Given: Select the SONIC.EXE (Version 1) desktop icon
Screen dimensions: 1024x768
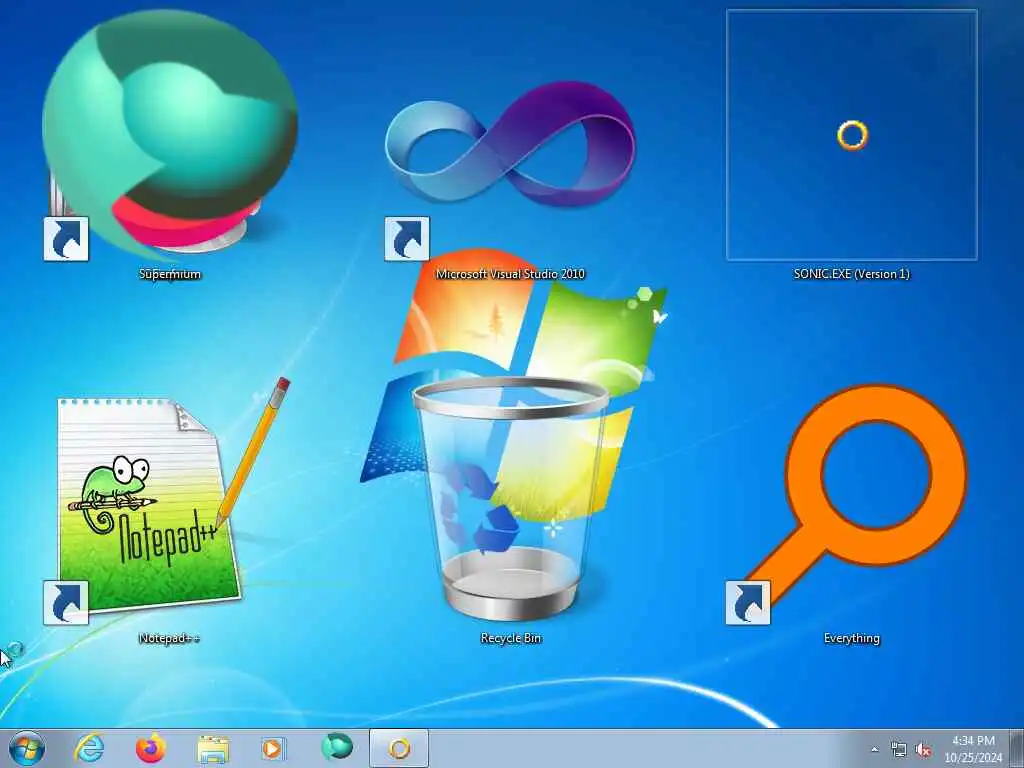Looking at the screenshot, I should [852, 135].
